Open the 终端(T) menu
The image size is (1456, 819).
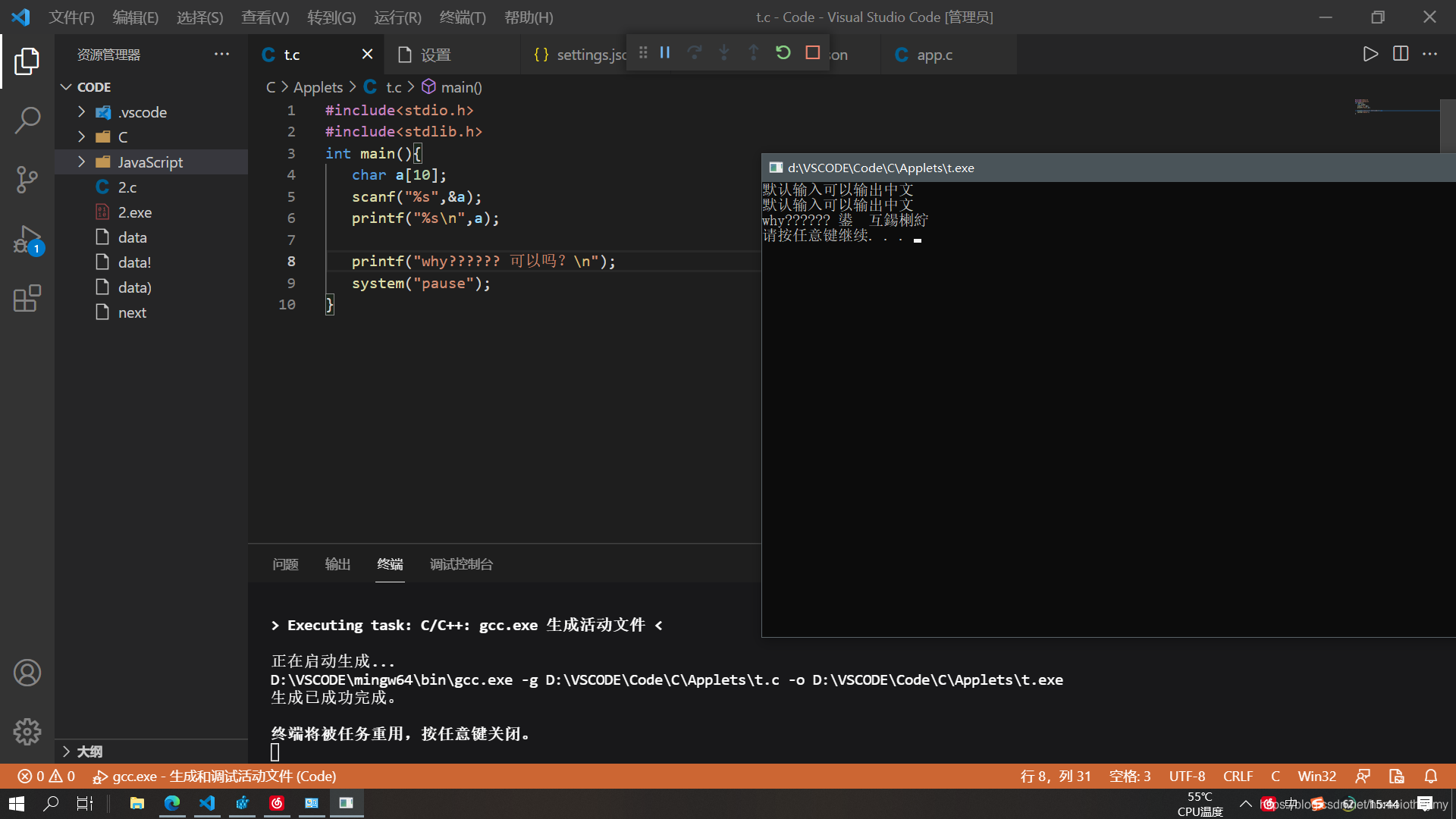(463, 17)
